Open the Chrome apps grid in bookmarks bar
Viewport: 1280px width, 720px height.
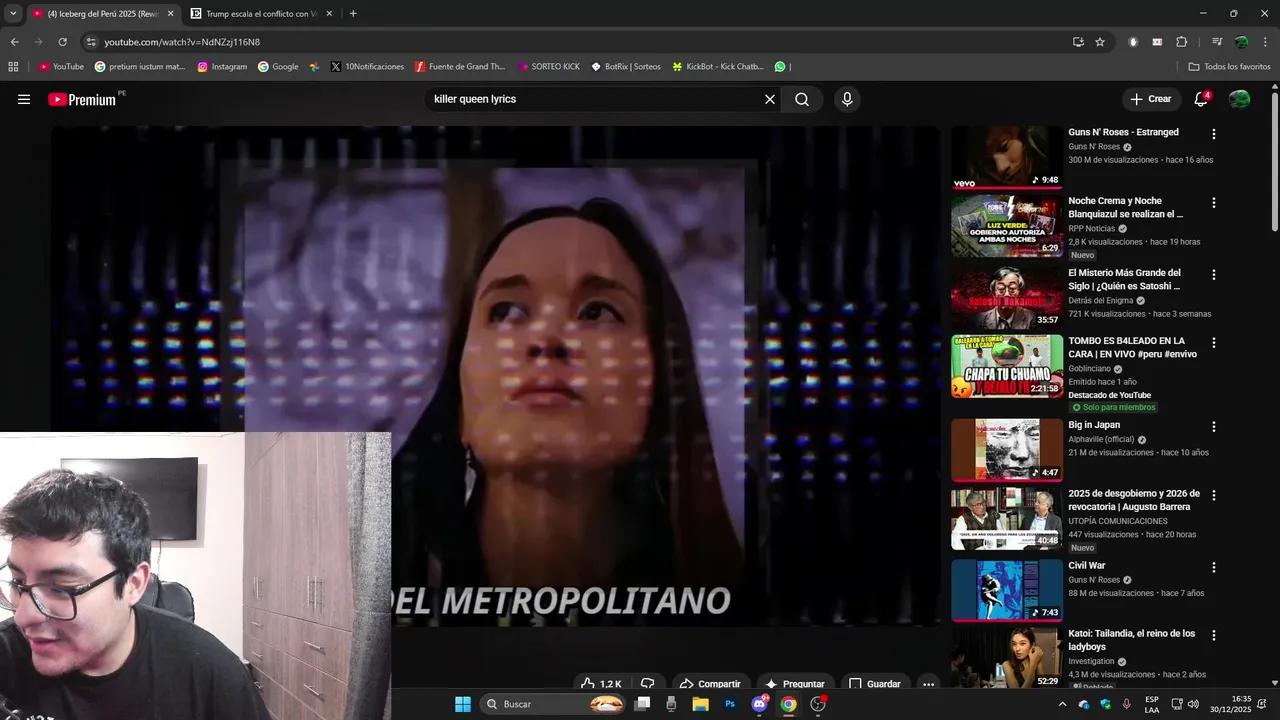coord(13,67)
